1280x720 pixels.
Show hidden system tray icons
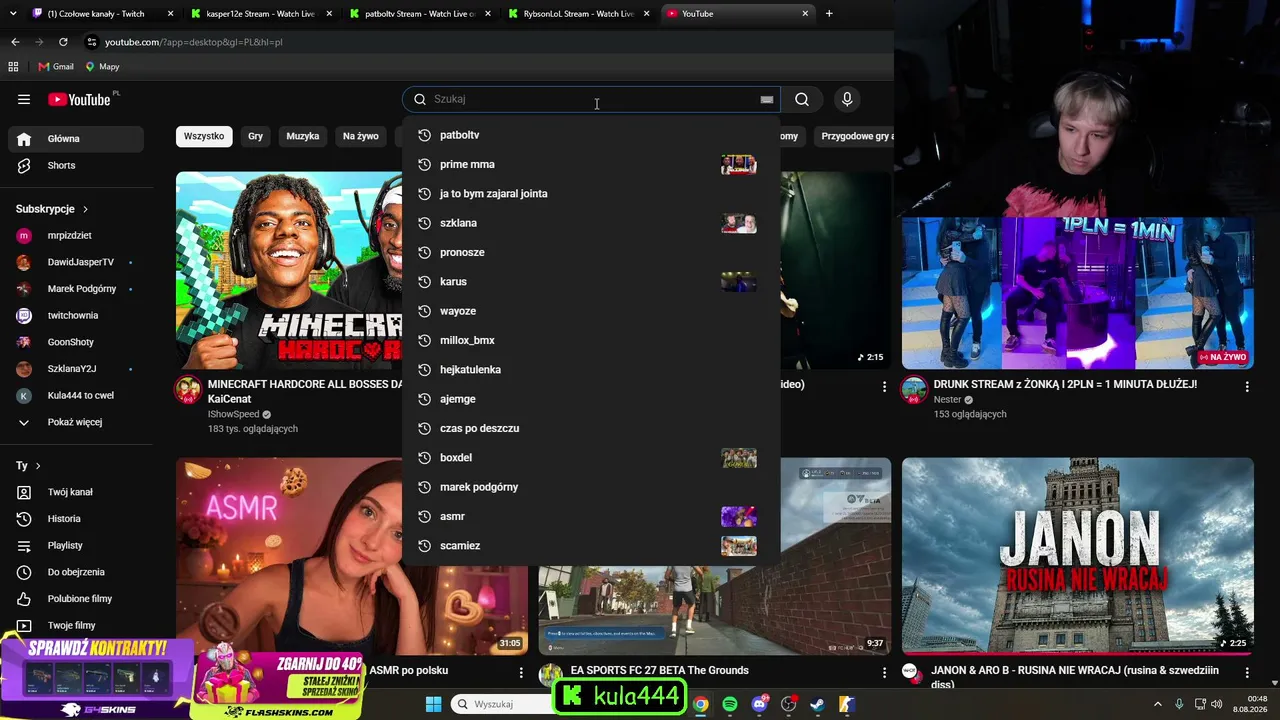click(x=1158, y=704)
